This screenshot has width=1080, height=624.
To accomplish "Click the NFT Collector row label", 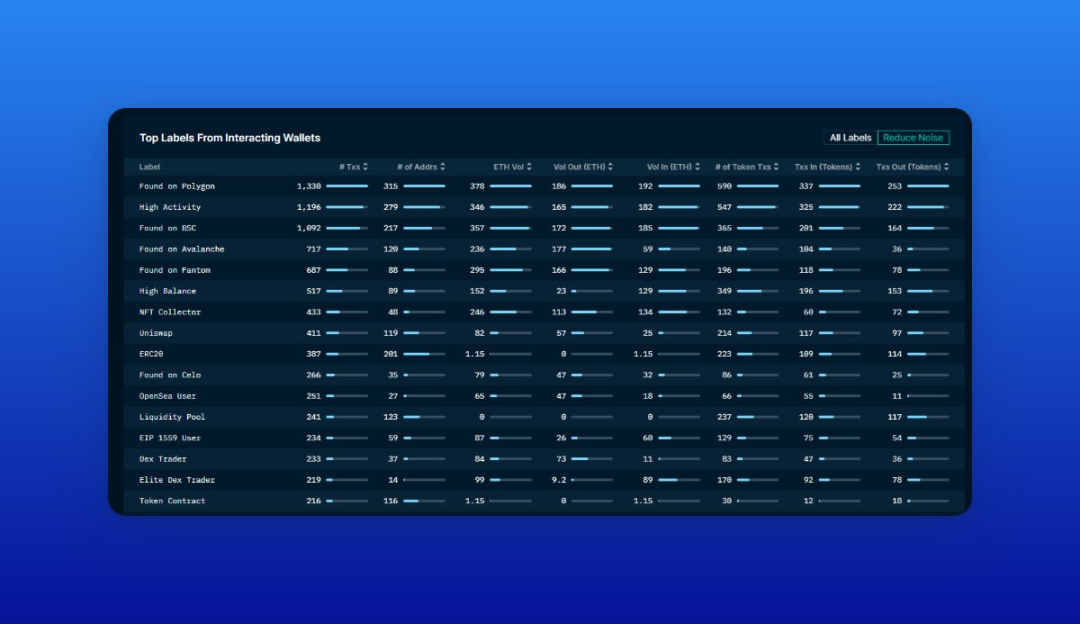I will pyautogui.click(x=169, y=312).
